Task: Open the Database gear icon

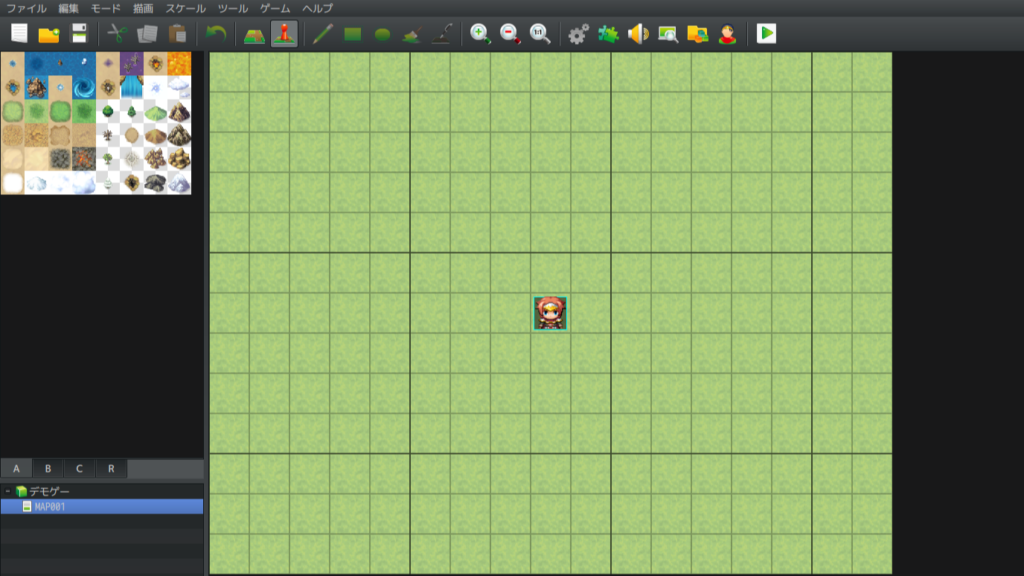Action: [x=578, y=34]
